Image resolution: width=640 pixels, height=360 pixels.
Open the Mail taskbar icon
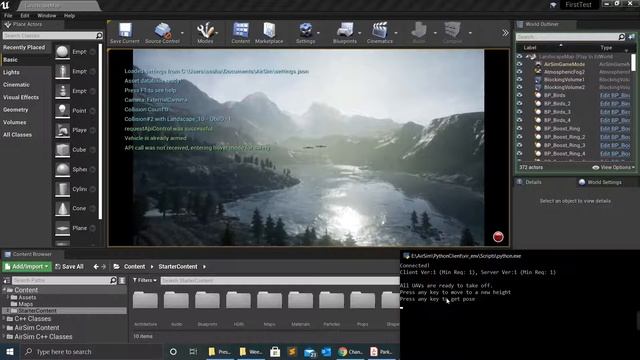coord(310,352)
